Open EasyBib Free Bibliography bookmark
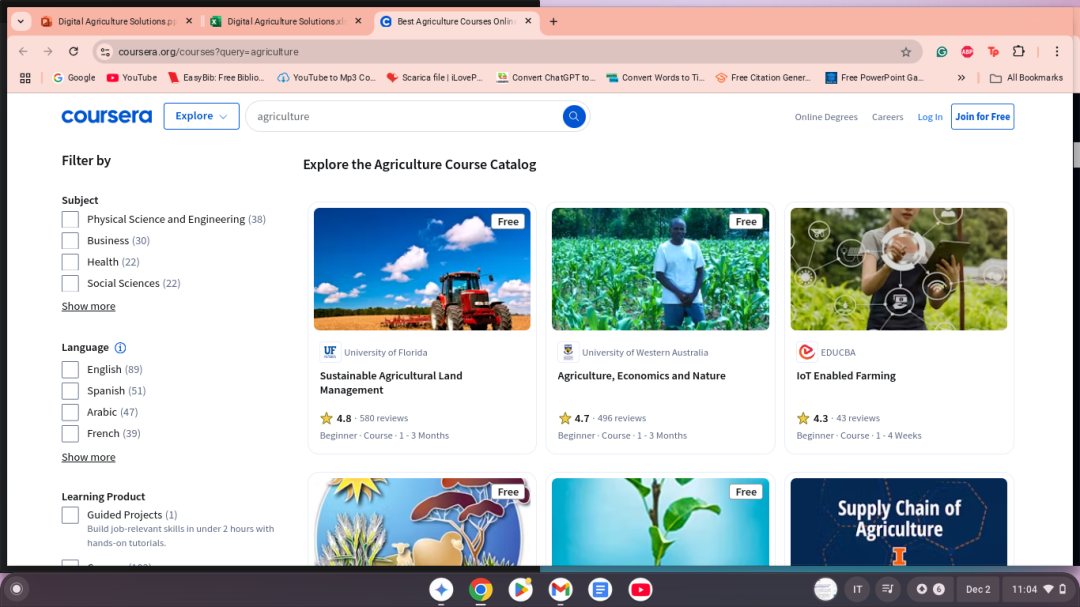 click(x=216, y=78)
